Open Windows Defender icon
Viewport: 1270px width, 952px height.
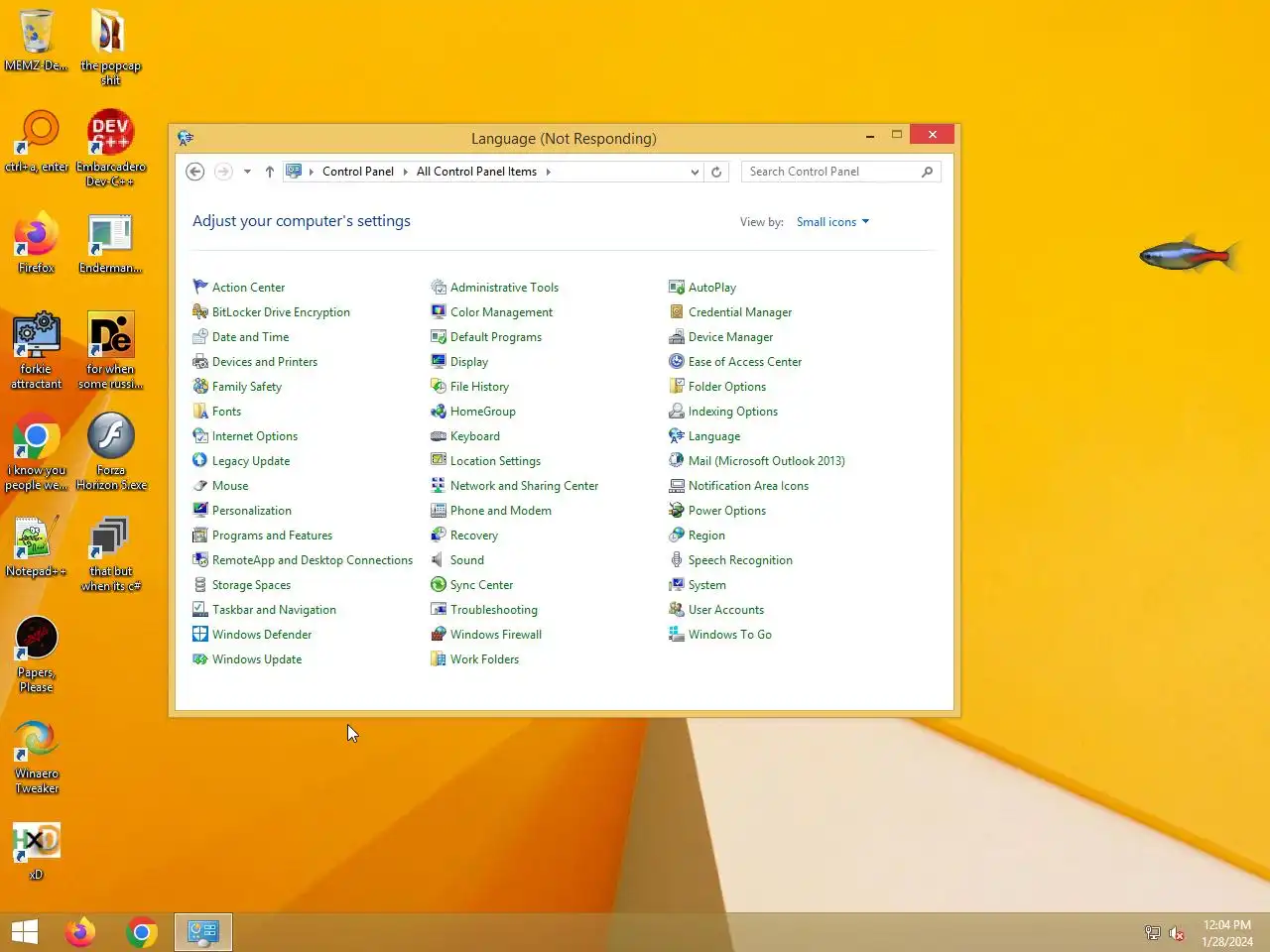200,634
